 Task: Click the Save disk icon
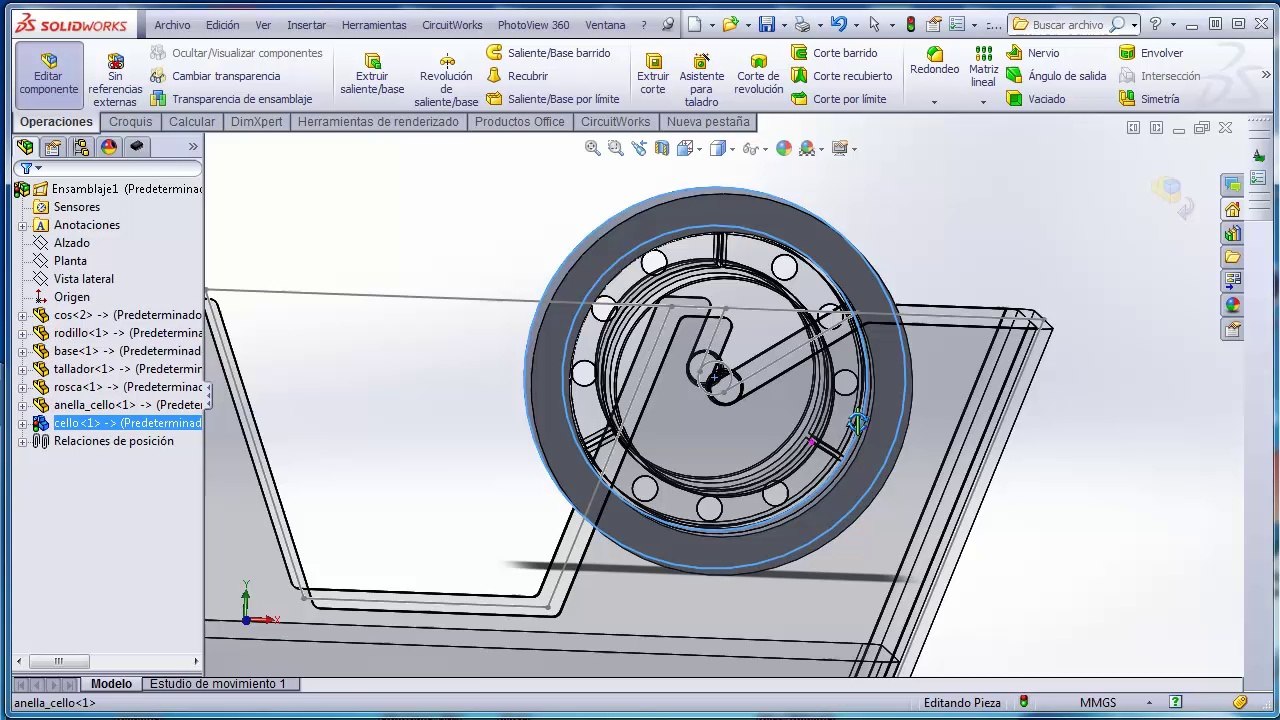tap(767, 24)
